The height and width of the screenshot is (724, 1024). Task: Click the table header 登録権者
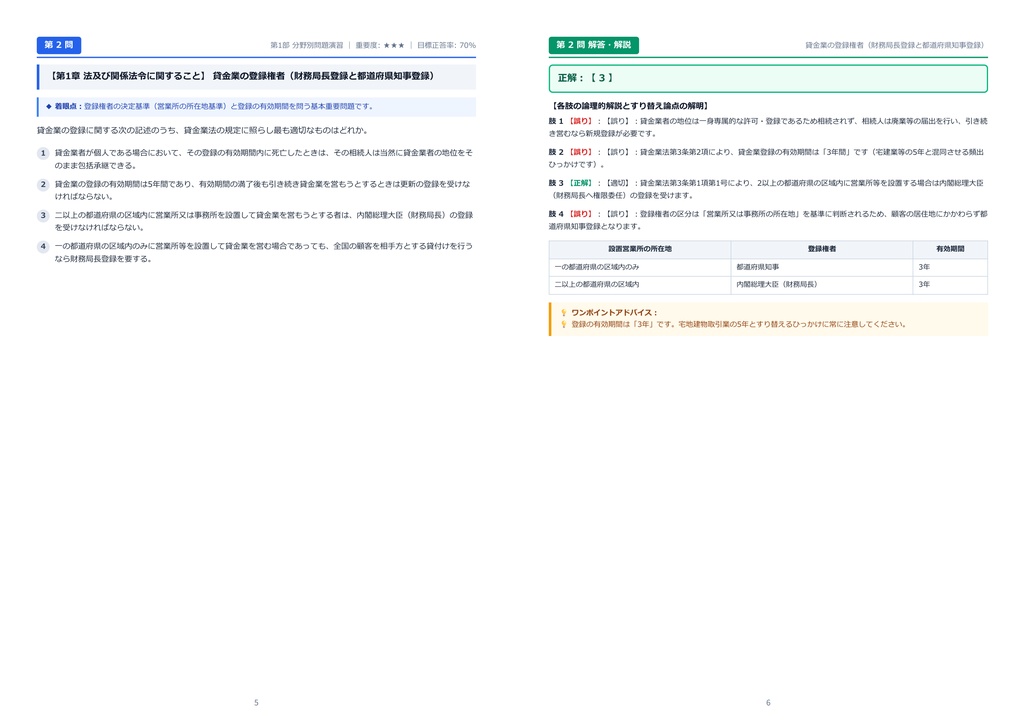(x=822, y=249)
